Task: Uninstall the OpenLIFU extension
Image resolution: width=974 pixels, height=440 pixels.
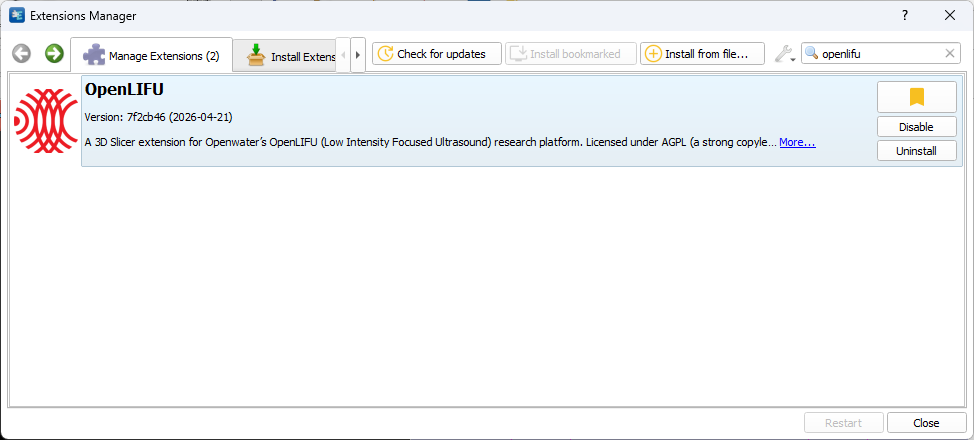Action: 916,150
